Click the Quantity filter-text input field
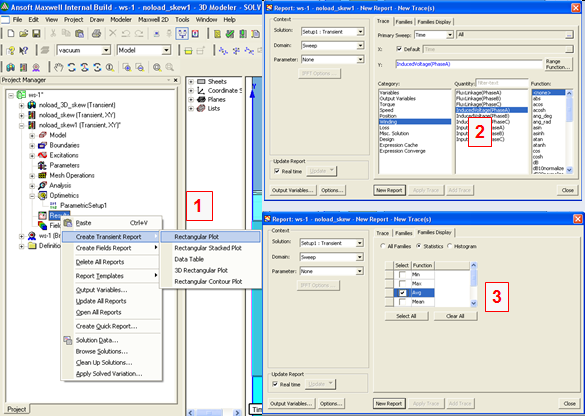The width and height of the screenshot is (585, 416). coord(502,83)
